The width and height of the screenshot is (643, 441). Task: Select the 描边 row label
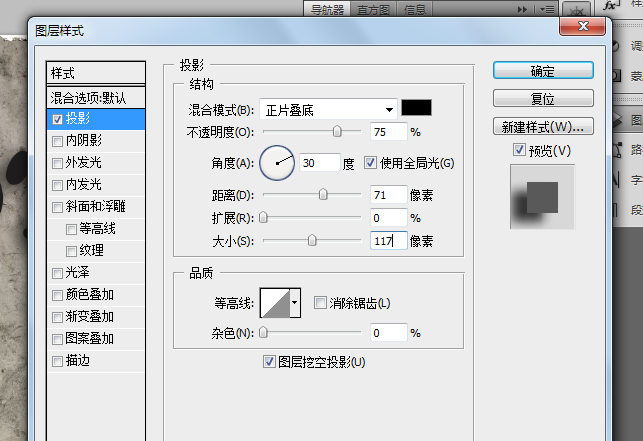[x=78, y=361]
